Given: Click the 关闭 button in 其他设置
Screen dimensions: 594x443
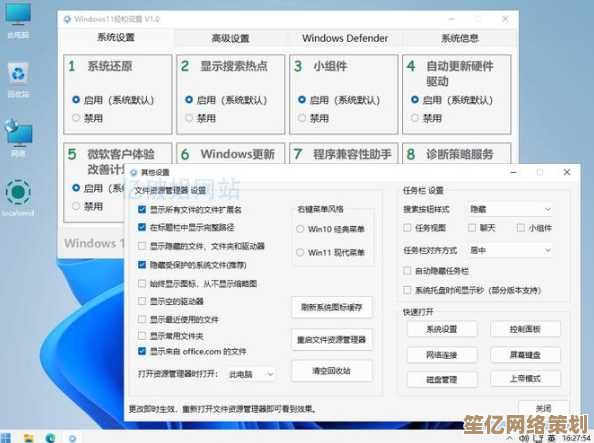Looking at the screenshot, I should 544,408.
